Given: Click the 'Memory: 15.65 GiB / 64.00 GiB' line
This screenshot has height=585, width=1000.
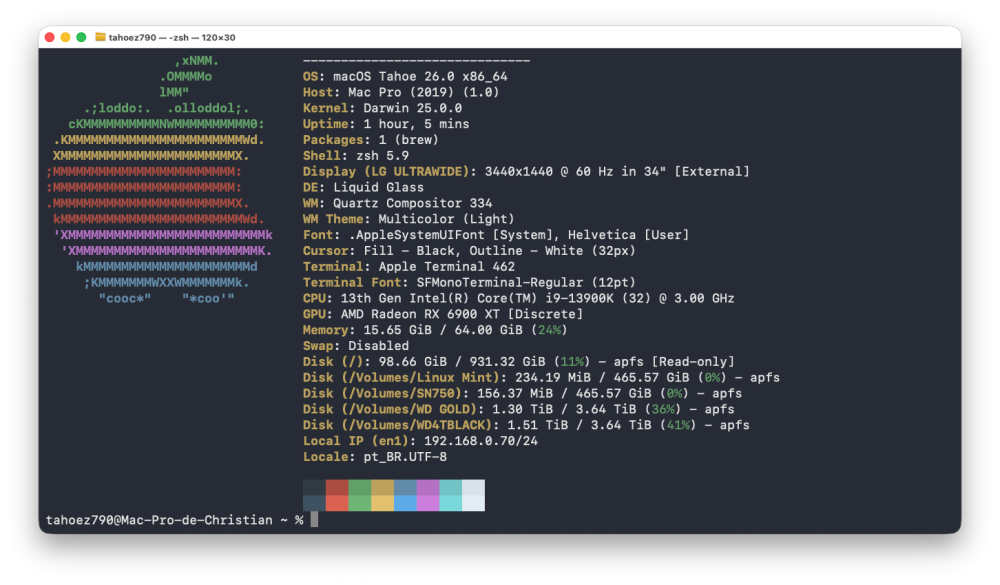Looking at the screenshot, I should (435, 330).
